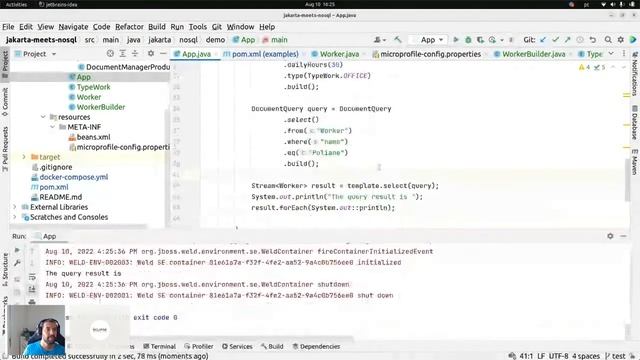Viewport: 640px width, 360px height.
Task: Open the Database side panel
Action: click(635, 122)
